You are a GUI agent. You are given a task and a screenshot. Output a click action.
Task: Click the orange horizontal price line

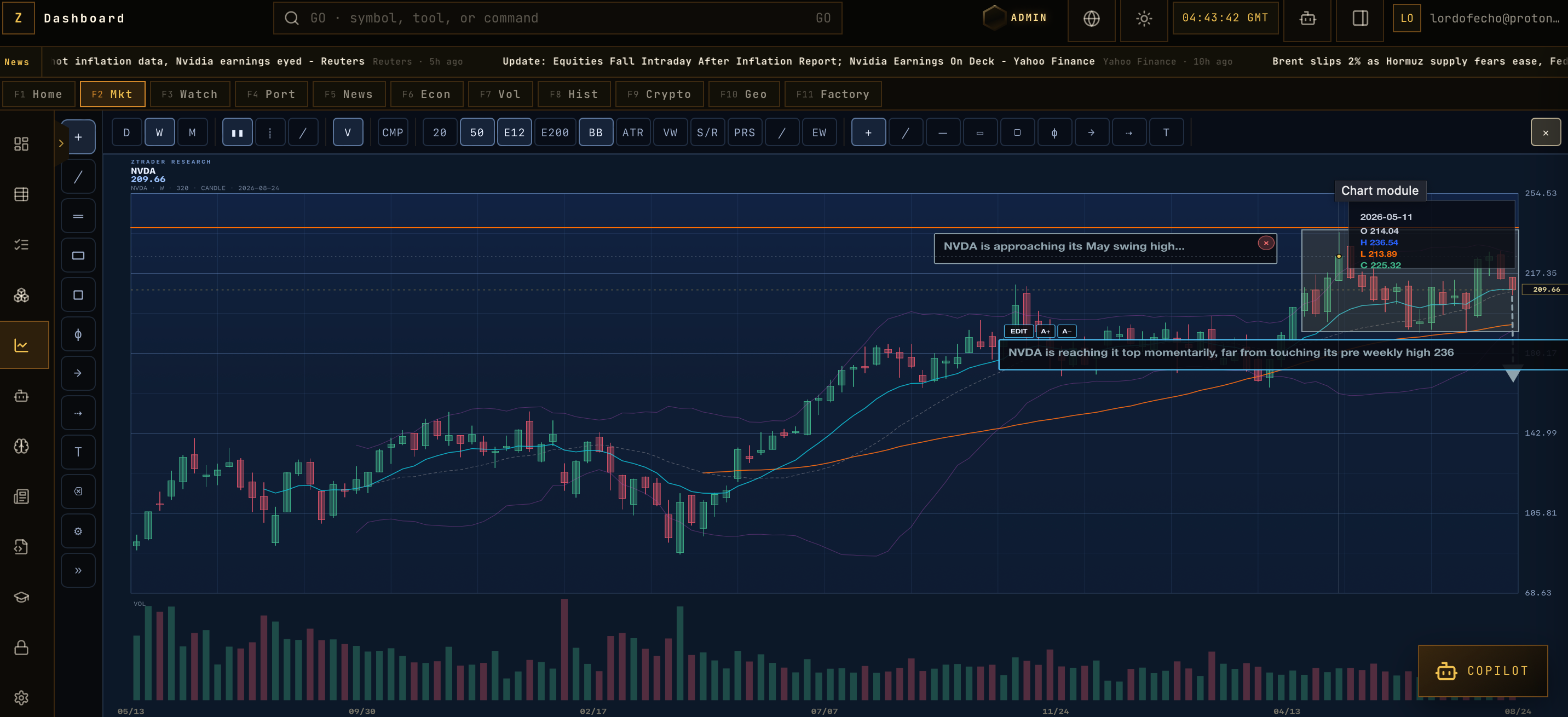pos(730,228)
